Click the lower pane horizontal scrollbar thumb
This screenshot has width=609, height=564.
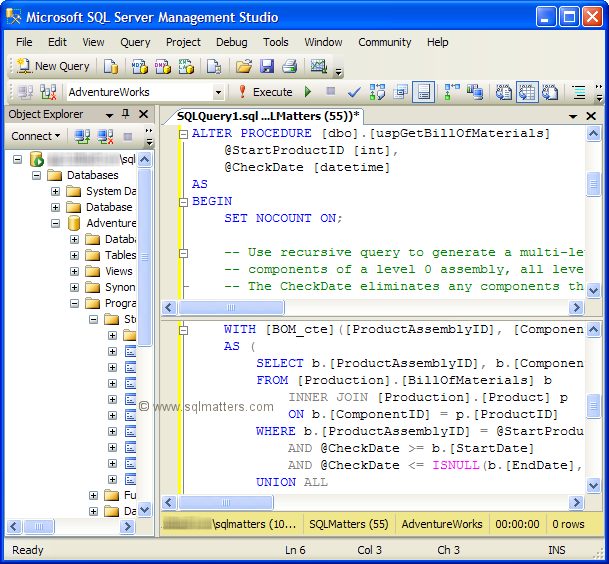click(226, 503)
